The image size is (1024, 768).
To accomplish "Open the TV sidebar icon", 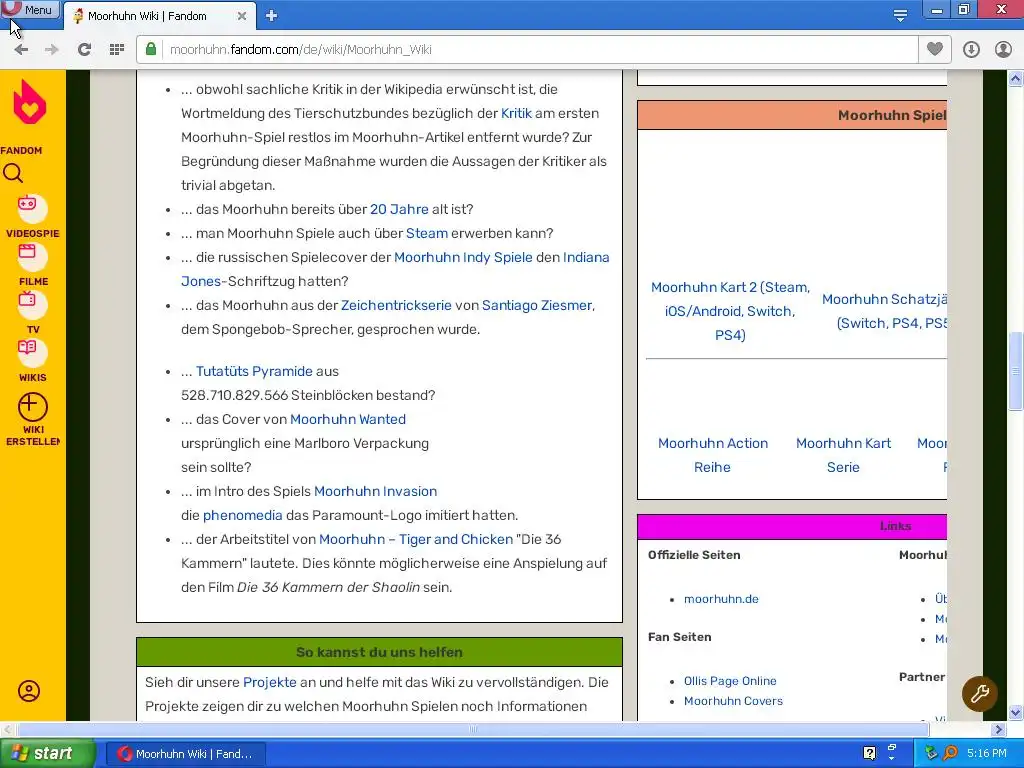I will [x=32, y=305].
